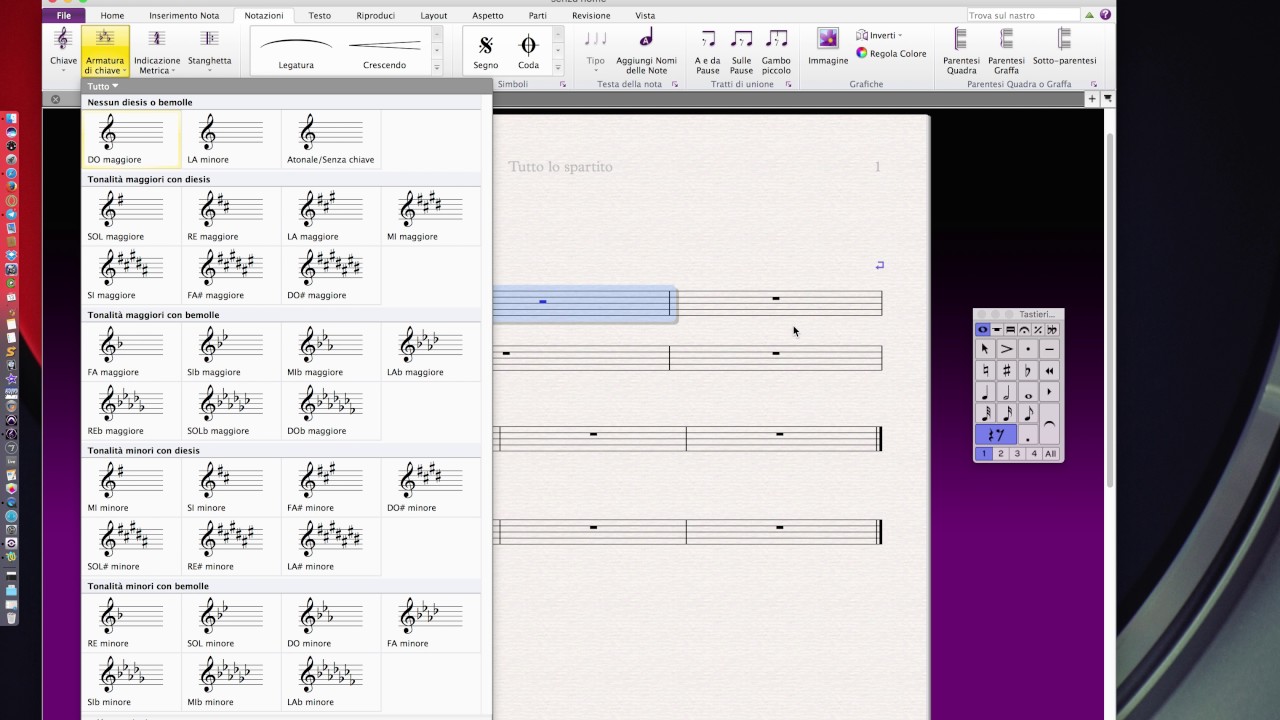Select the Legatura slur line
Image resolution: width=1280 pixels, height=720 pixels.
tap(296, 50)
